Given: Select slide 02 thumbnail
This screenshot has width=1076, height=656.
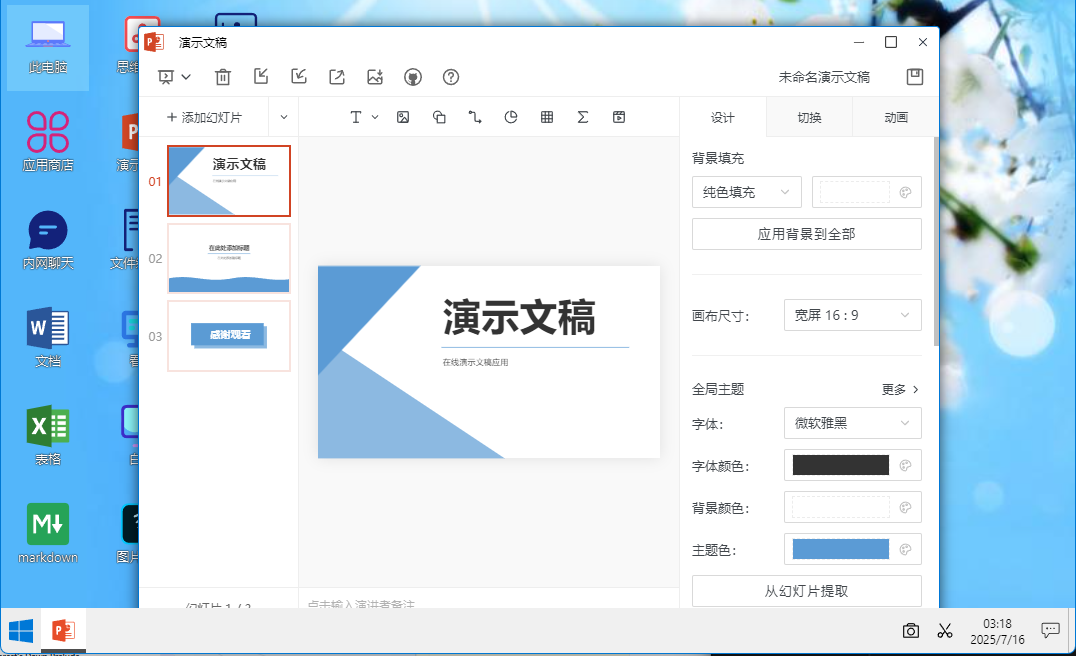Looking at the screenshot, I should (x=229, y=259).
